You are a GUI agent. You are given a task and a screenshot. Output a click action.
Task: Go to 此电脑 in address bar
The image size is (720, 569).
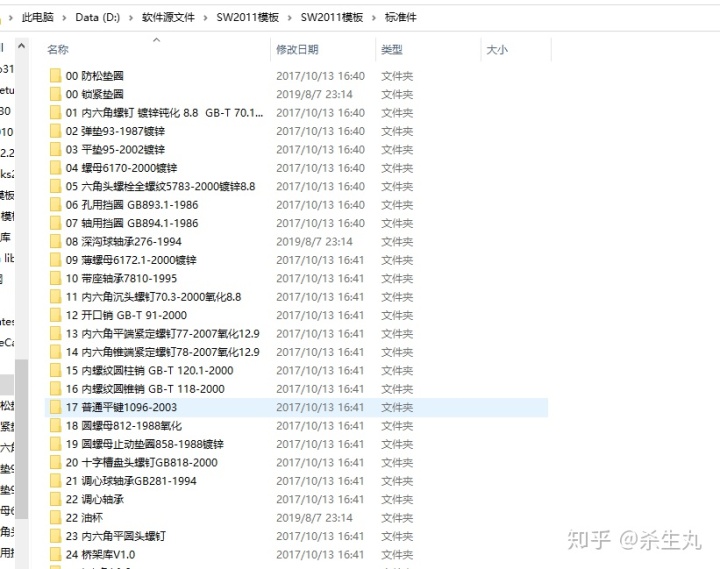point(38,17)
